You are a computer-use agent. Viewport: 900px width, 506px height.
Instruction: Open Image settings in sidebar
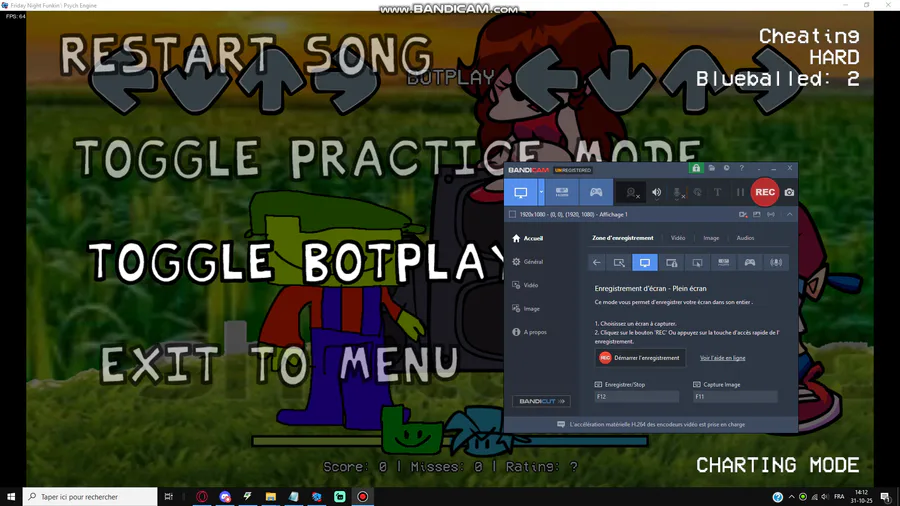(x=526, y=309)
